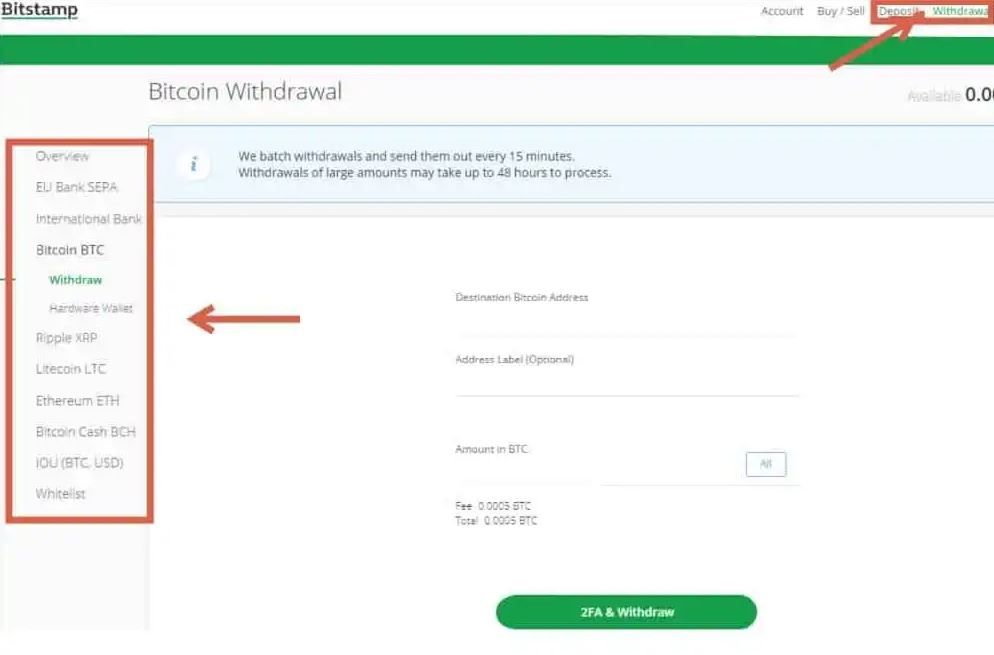Click the Available balance amount
The height and width of the screenshot is (655, 994).
point(979,95)
